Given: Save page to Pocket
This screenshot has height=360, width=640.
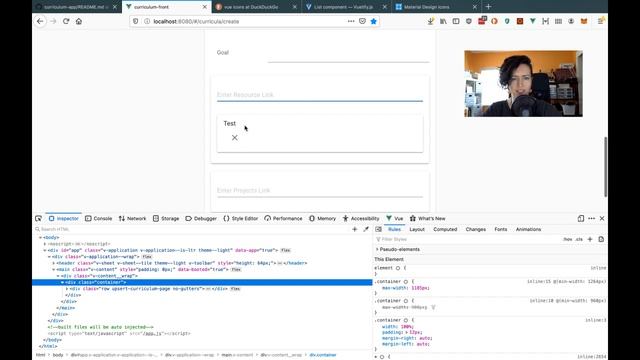Looking at the screenshot, I should point(362,21).
